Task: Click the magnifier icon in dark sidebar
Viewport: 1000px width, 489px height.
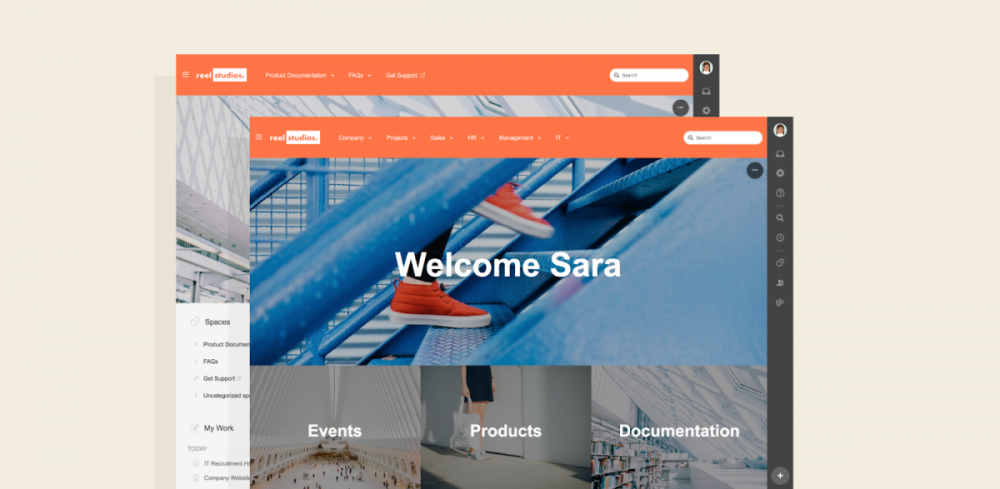Action: click(x=779, y=218)
